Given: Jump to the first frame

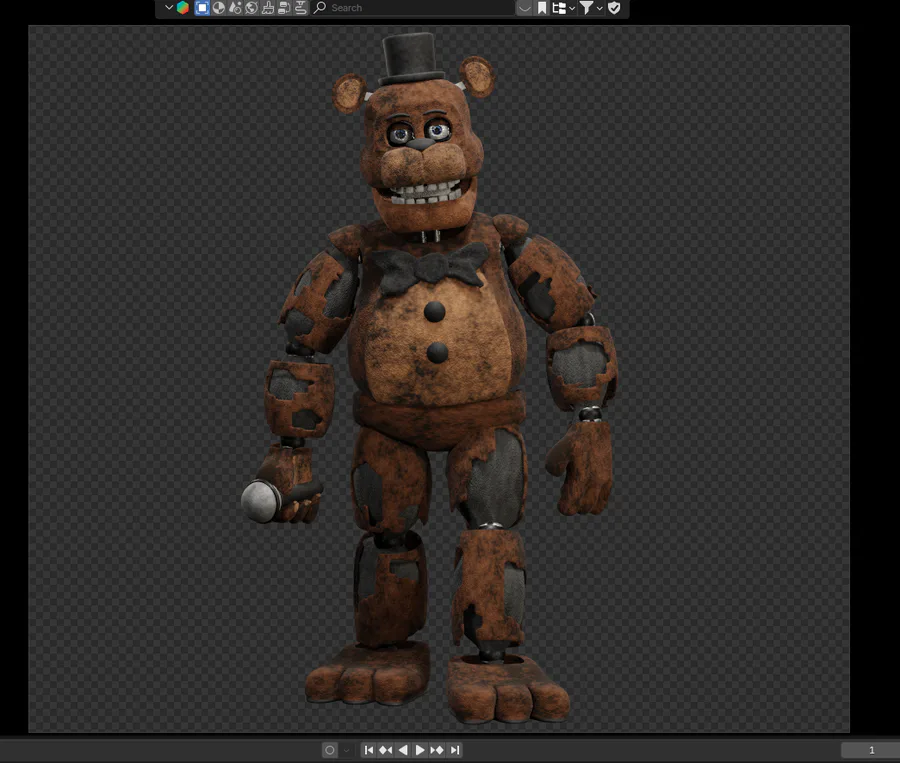Looking at the screenshot, I should coord(369,750).
